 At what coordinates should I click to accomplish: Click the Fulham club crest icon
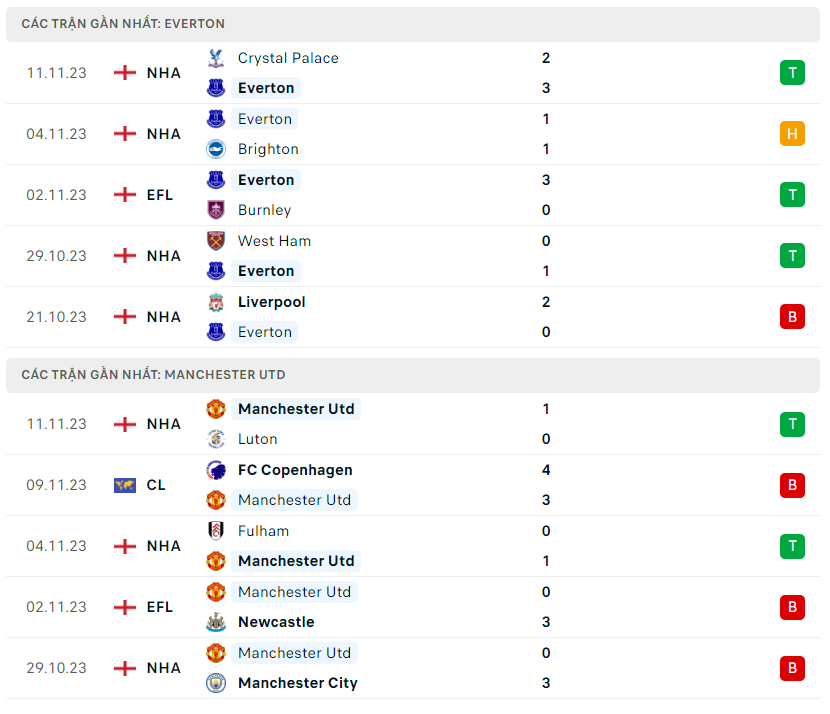216,531
